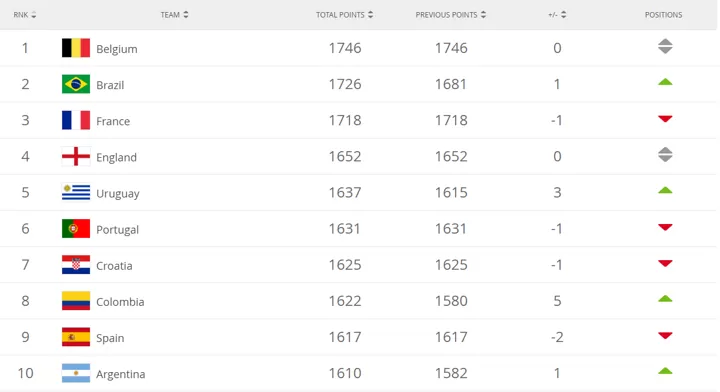Sort by Previous Points sort arrows
This screenshot has width=720, height=392.
[x=483, y=15]
